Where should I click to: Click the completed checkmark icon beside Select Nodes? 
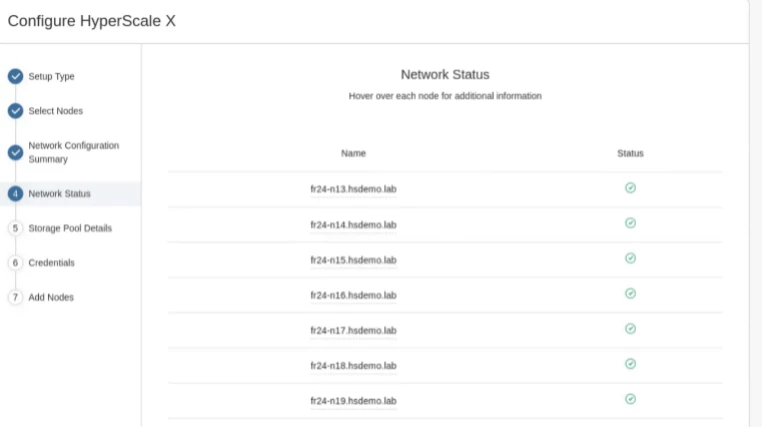coord(15,111)
